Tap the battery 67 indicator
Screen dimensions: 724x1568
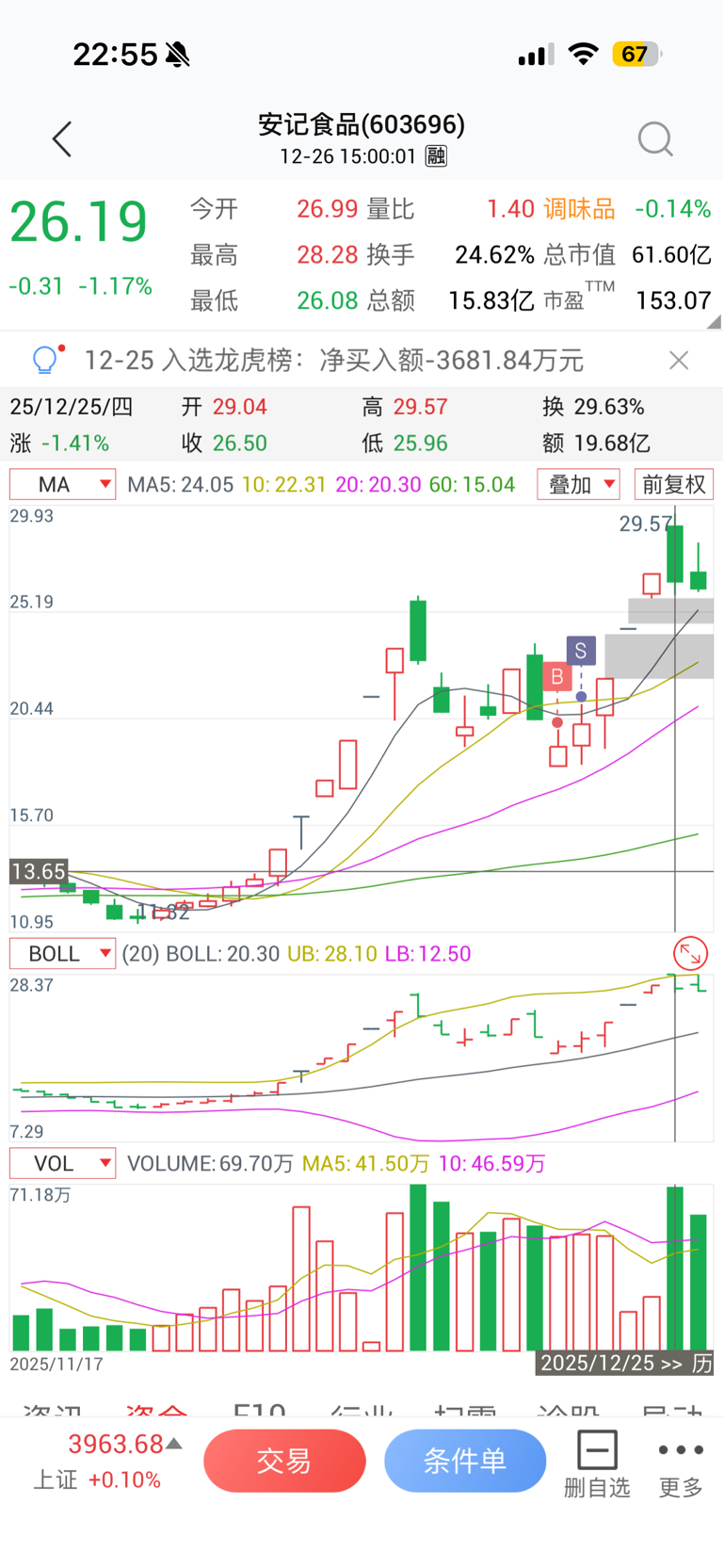[637, 54]
